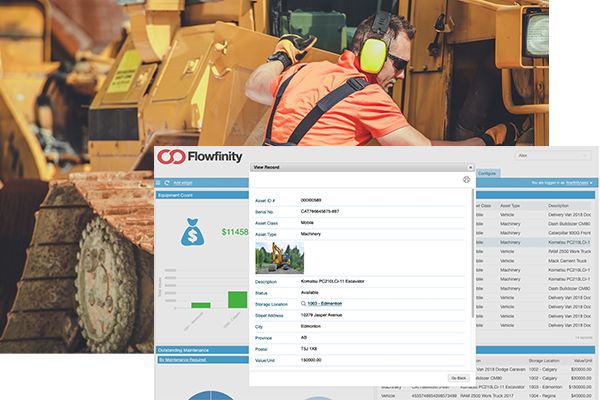This screenshot has height=400, width=600.
Task: Click the Description column header
Action: coord(558,206)
